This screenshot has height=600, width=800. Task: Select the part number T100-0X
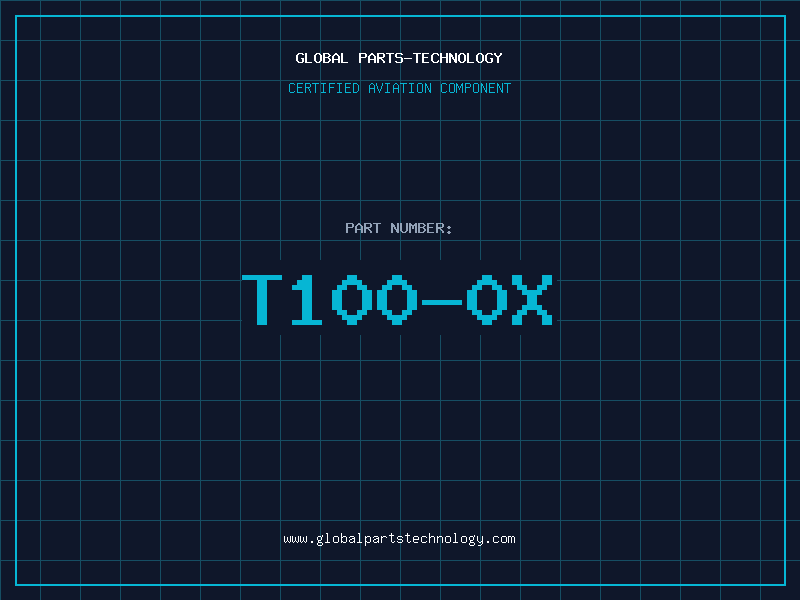click(397, 299)
